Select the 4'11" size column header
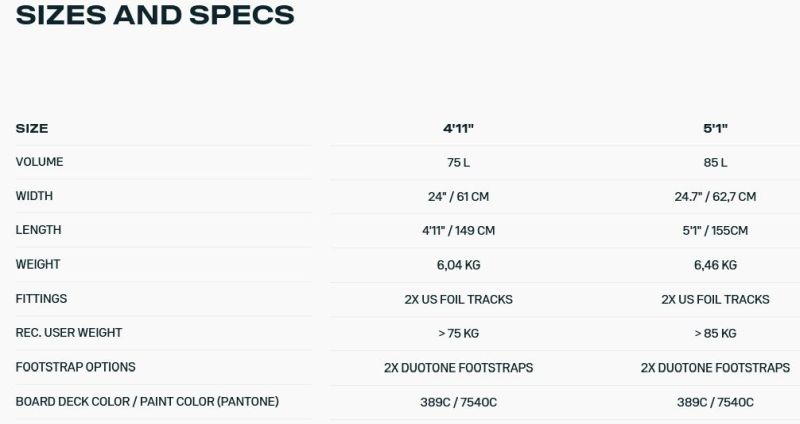Image resolution: width=800 pixels, height=424 pixels. point(458,128)
